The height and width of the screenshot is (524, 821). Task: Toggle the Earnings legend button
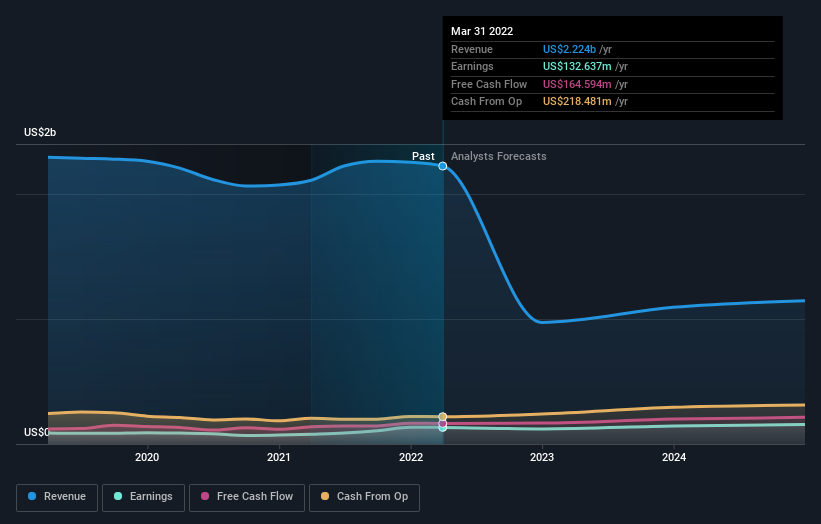point(143,497)
